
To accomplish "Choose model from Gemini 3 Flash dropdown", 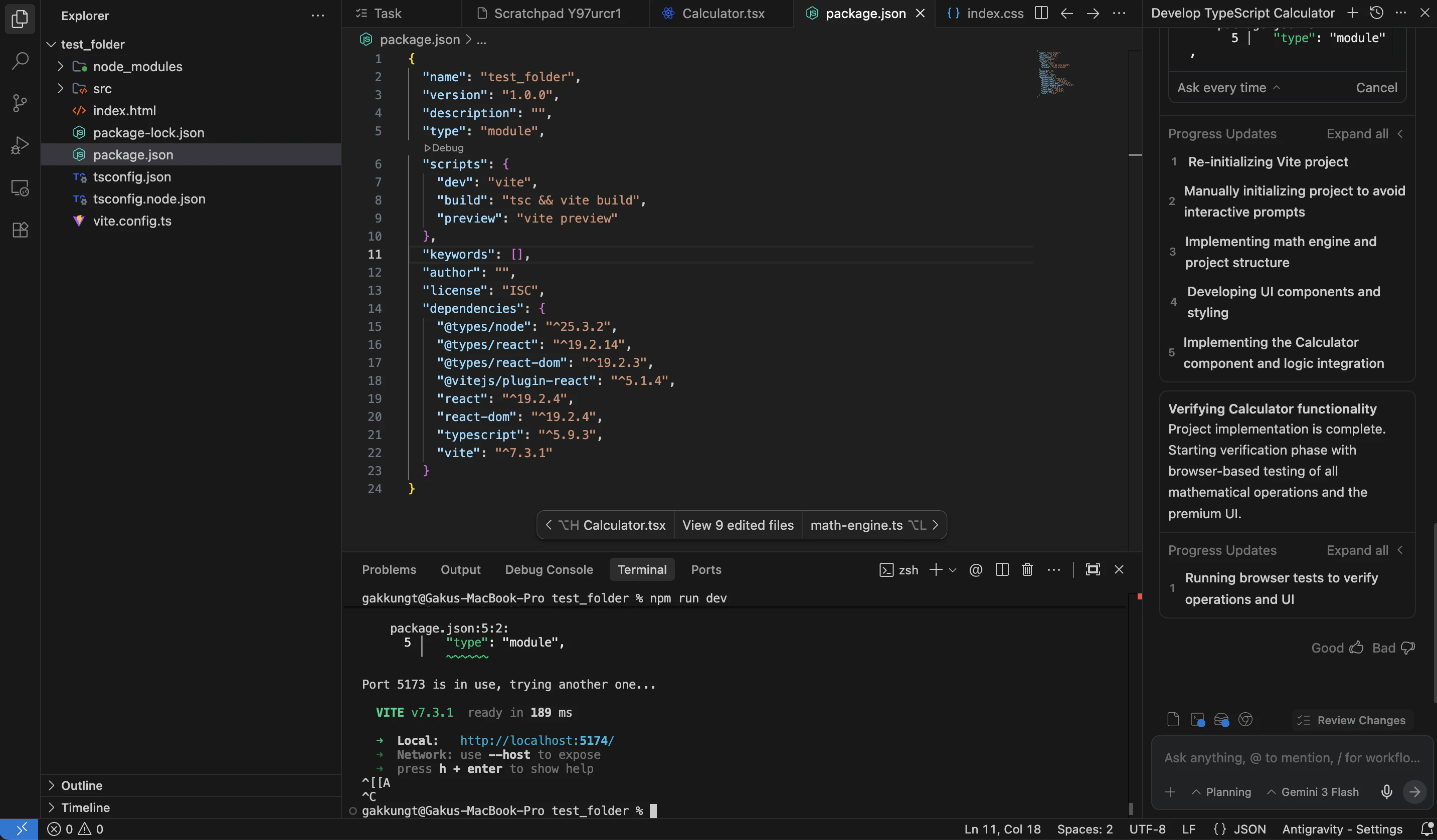I will coord(1313,791).
